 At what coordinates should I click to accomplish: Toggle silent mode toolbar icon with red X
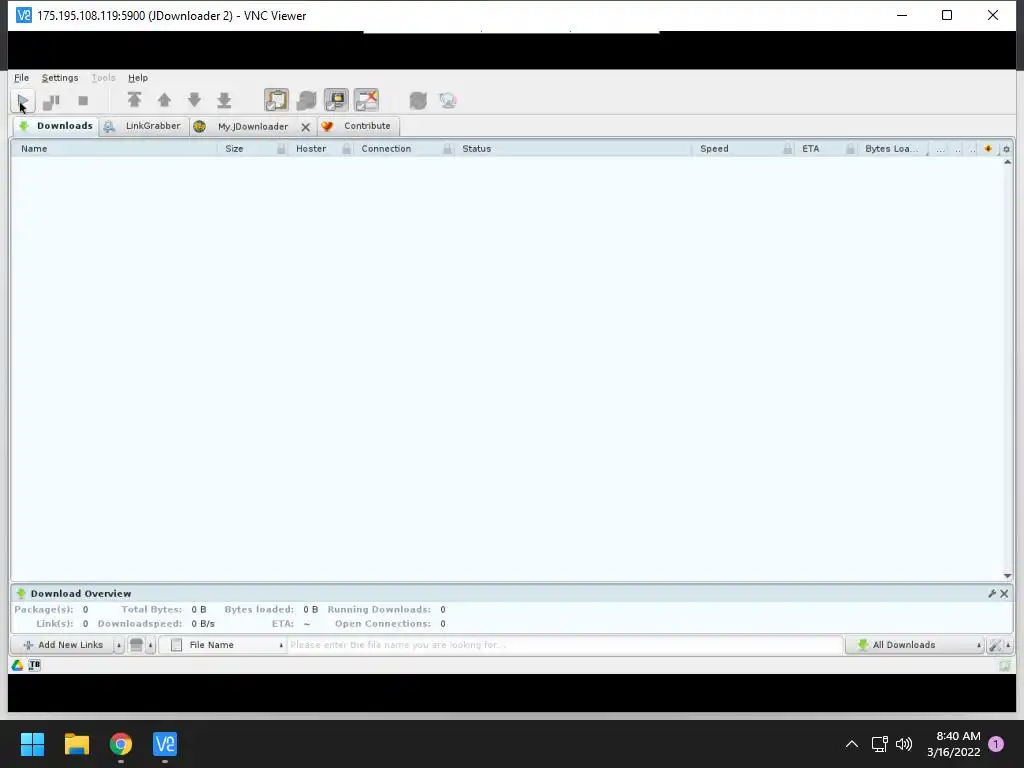(366, 100)
